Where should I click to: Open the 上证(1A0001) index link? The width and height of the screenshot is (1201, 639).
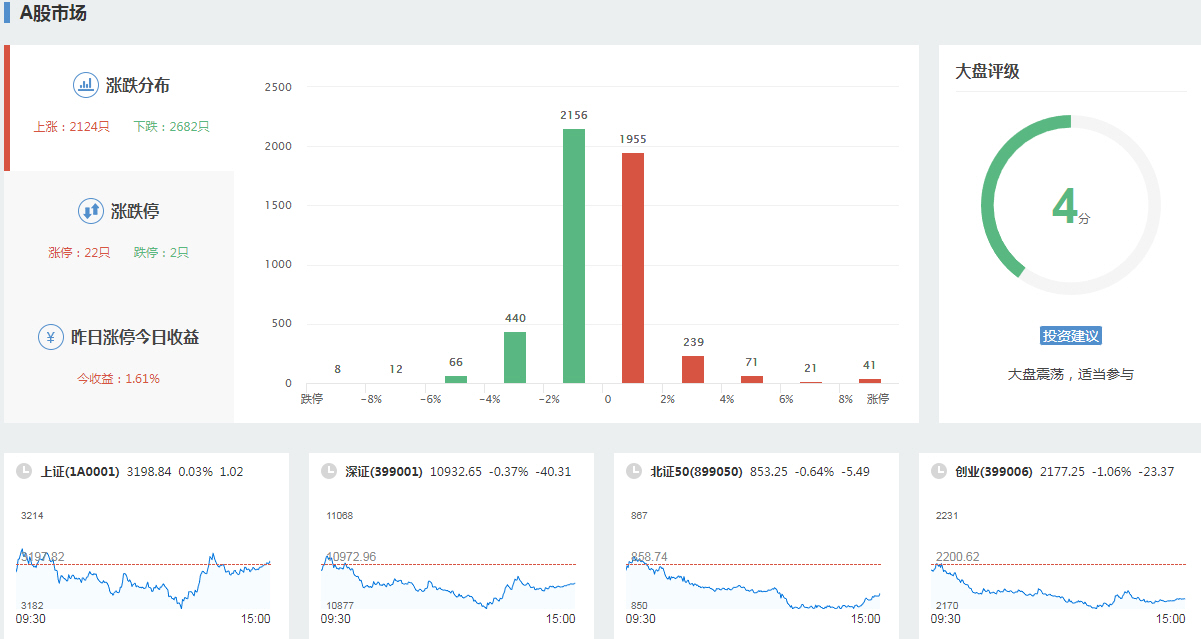coord(80,472)
